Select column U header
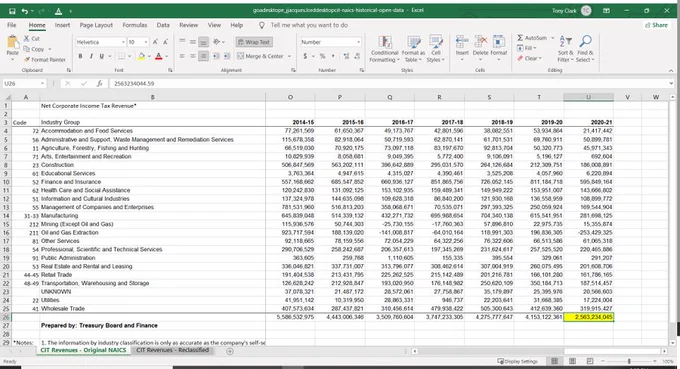This screenshot has height=369, width=680. (588, 97)
